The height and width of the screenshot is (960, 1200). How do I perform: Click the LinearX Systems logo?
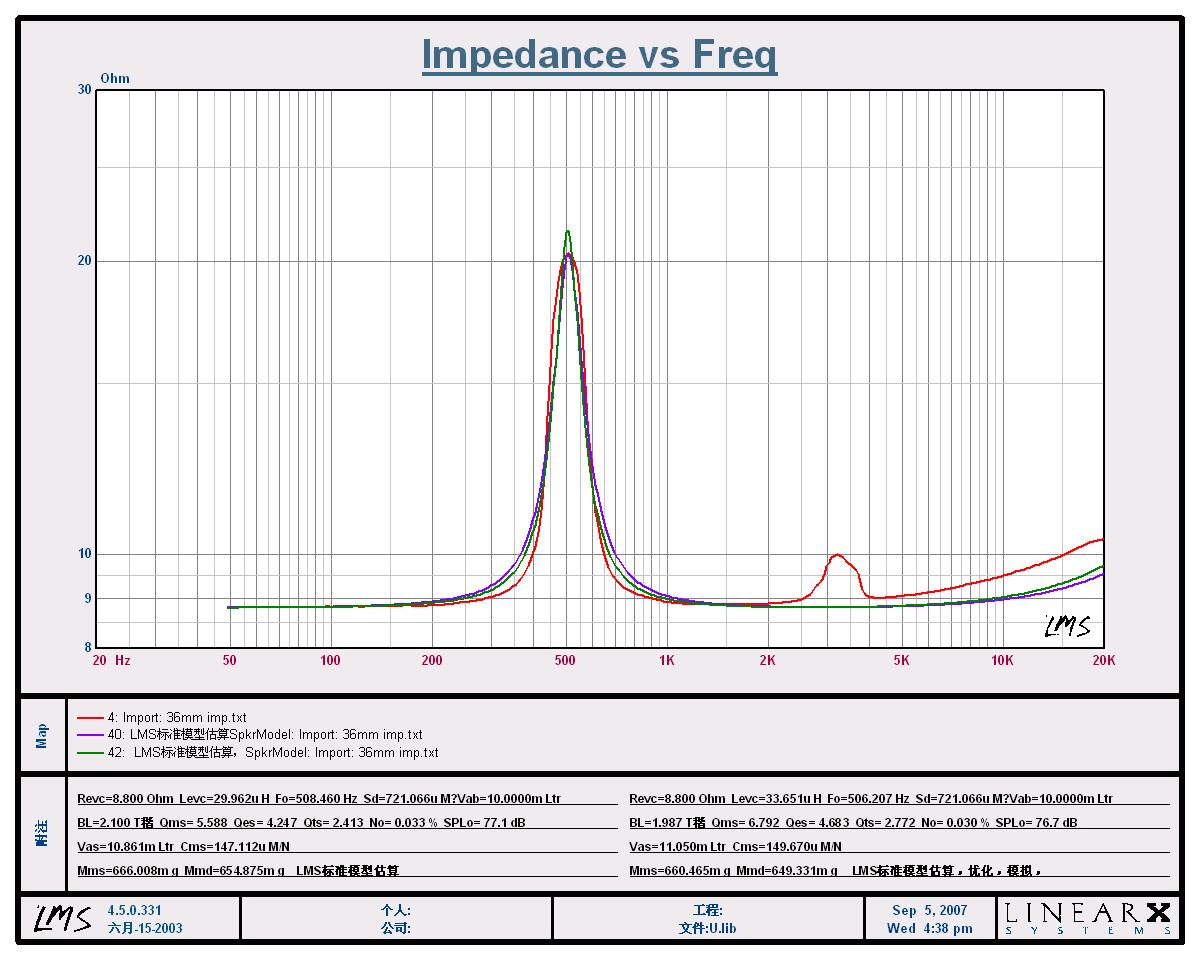coord(1087,918)
